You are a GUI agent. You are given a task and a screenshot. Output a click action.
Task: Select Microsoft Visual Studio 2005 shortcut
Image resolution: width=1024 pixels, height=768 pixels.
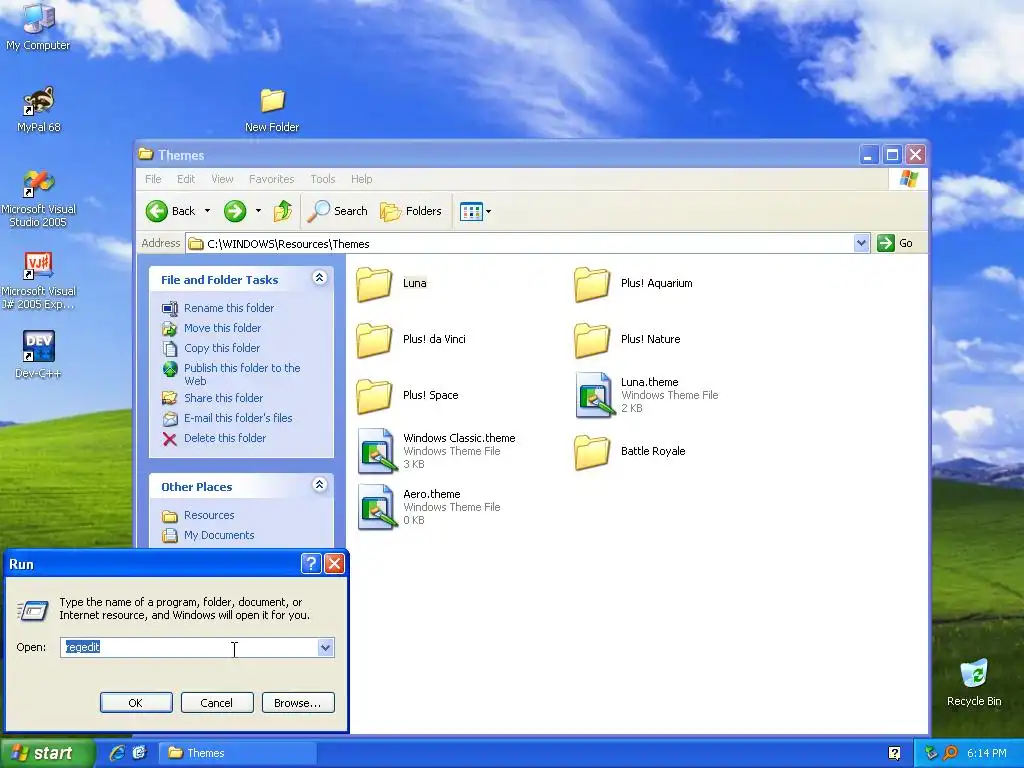(38, 199)
